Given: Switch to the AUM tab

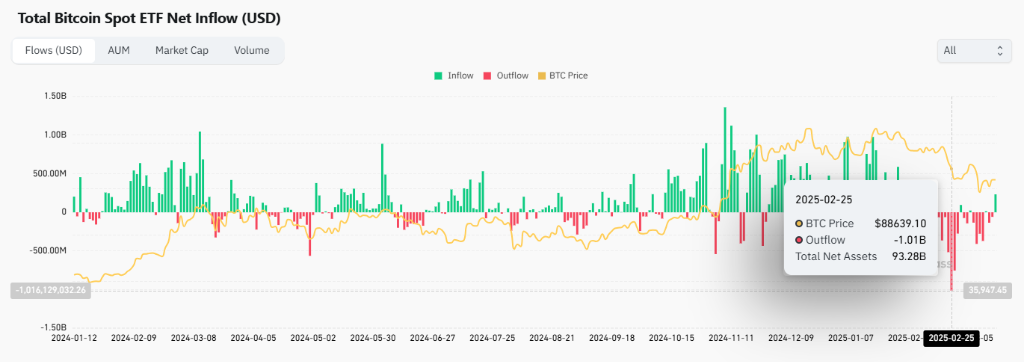Looking at the screenshot, I should tap(119, 50).
